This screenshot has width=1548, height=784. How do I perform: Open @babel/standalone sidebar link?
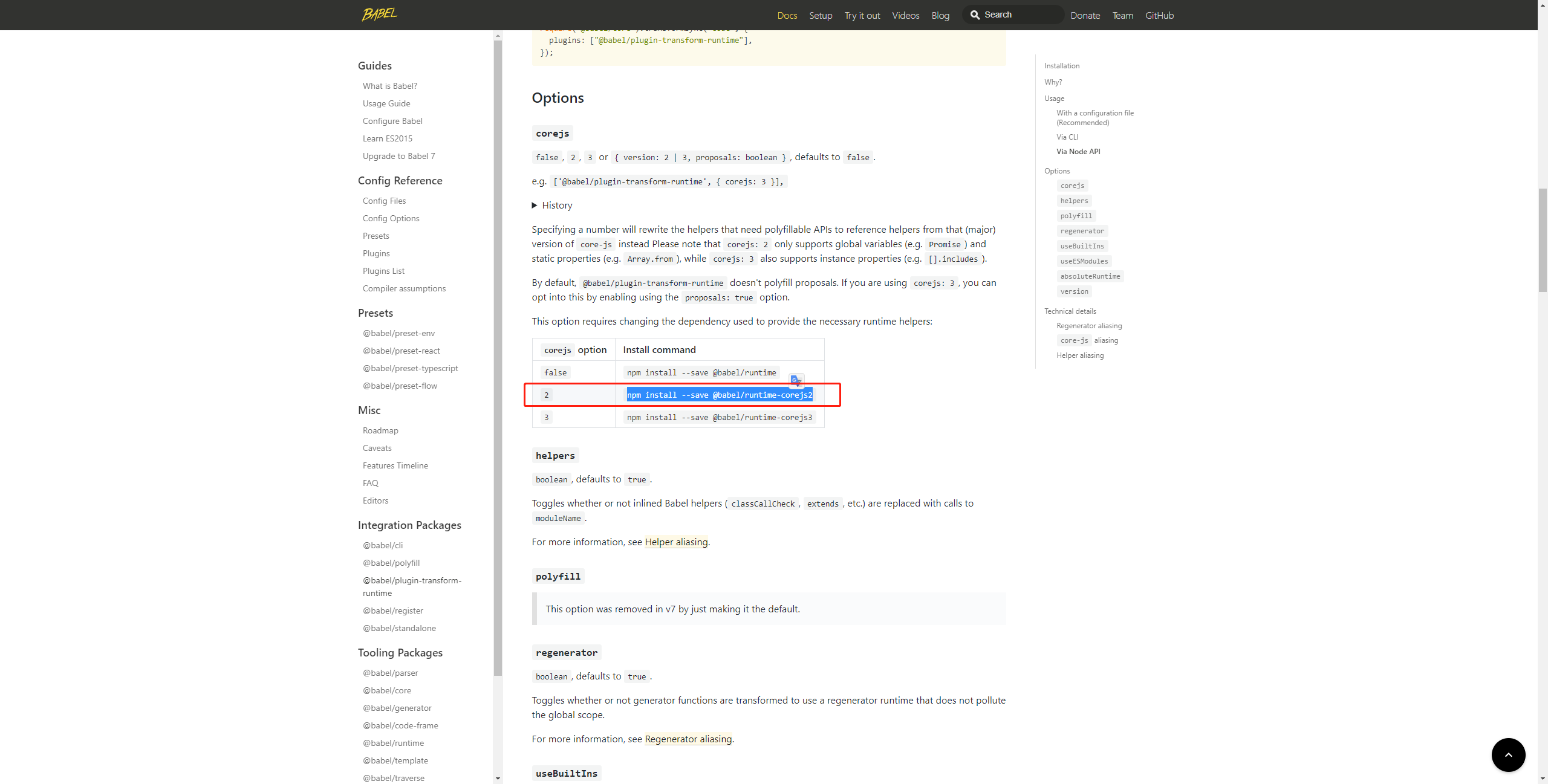coord(400,628)
